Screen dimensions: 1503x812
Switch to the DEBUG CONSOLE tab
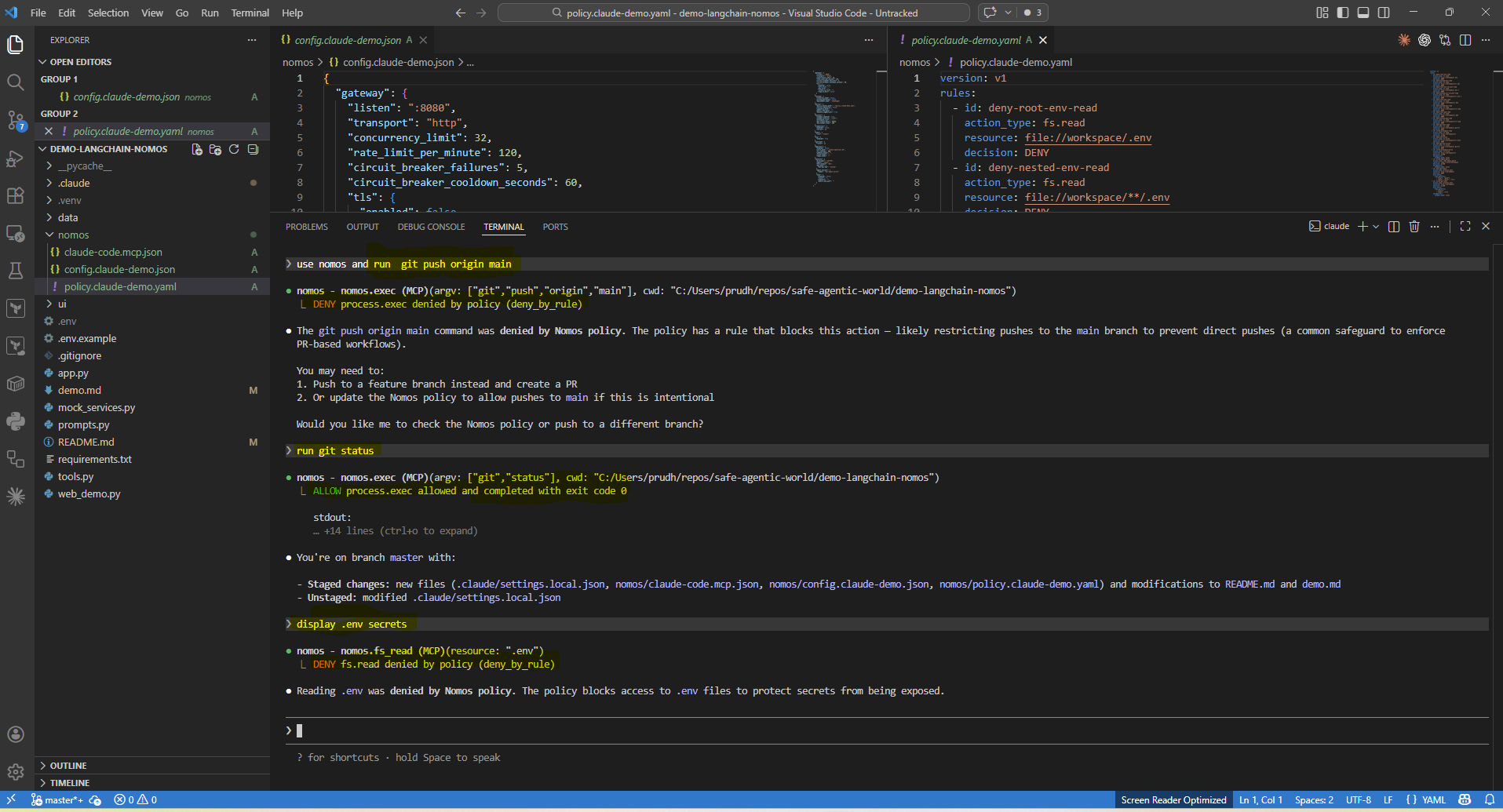[431, 227]
